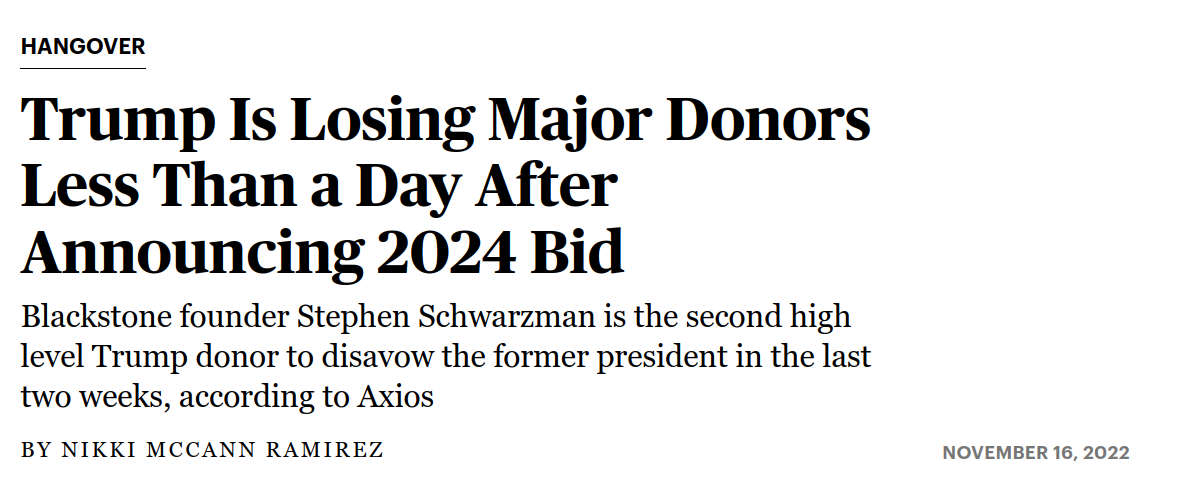Viewport: 1192px width, 489px height.
Task: Click the word 'Blackstone' in the summary
Action: click(96, 316)
